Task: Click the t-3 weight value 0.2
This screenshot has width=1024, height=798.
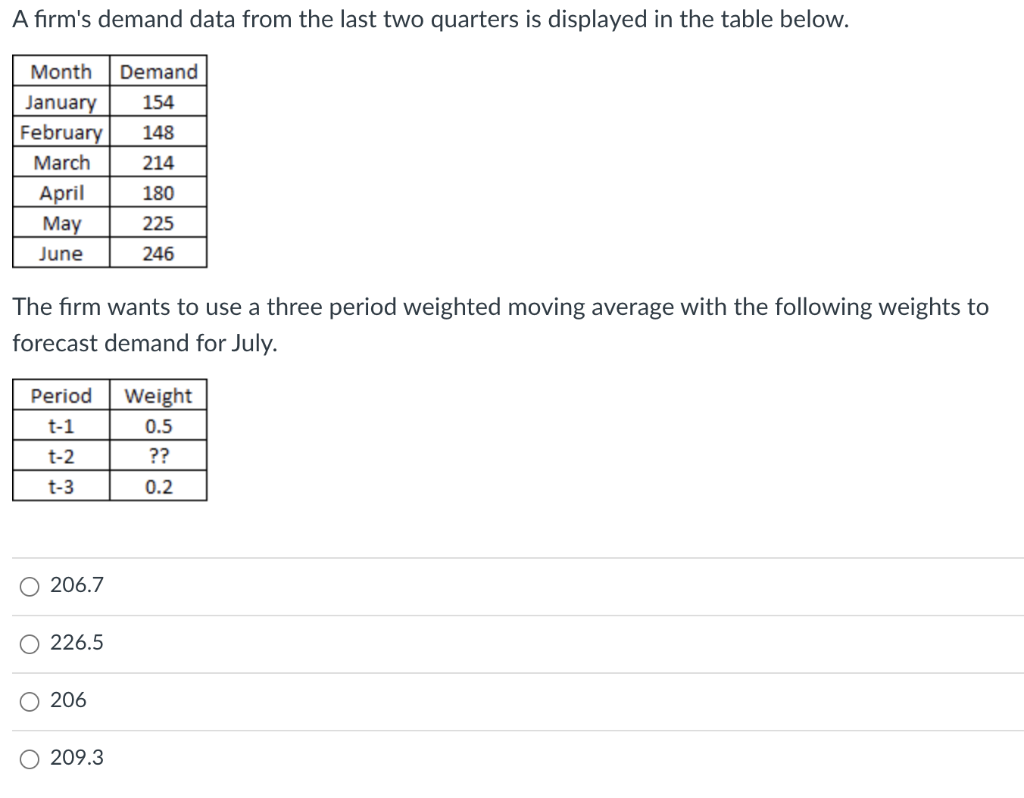Action: pyautogui.click(x=157, y=486)
